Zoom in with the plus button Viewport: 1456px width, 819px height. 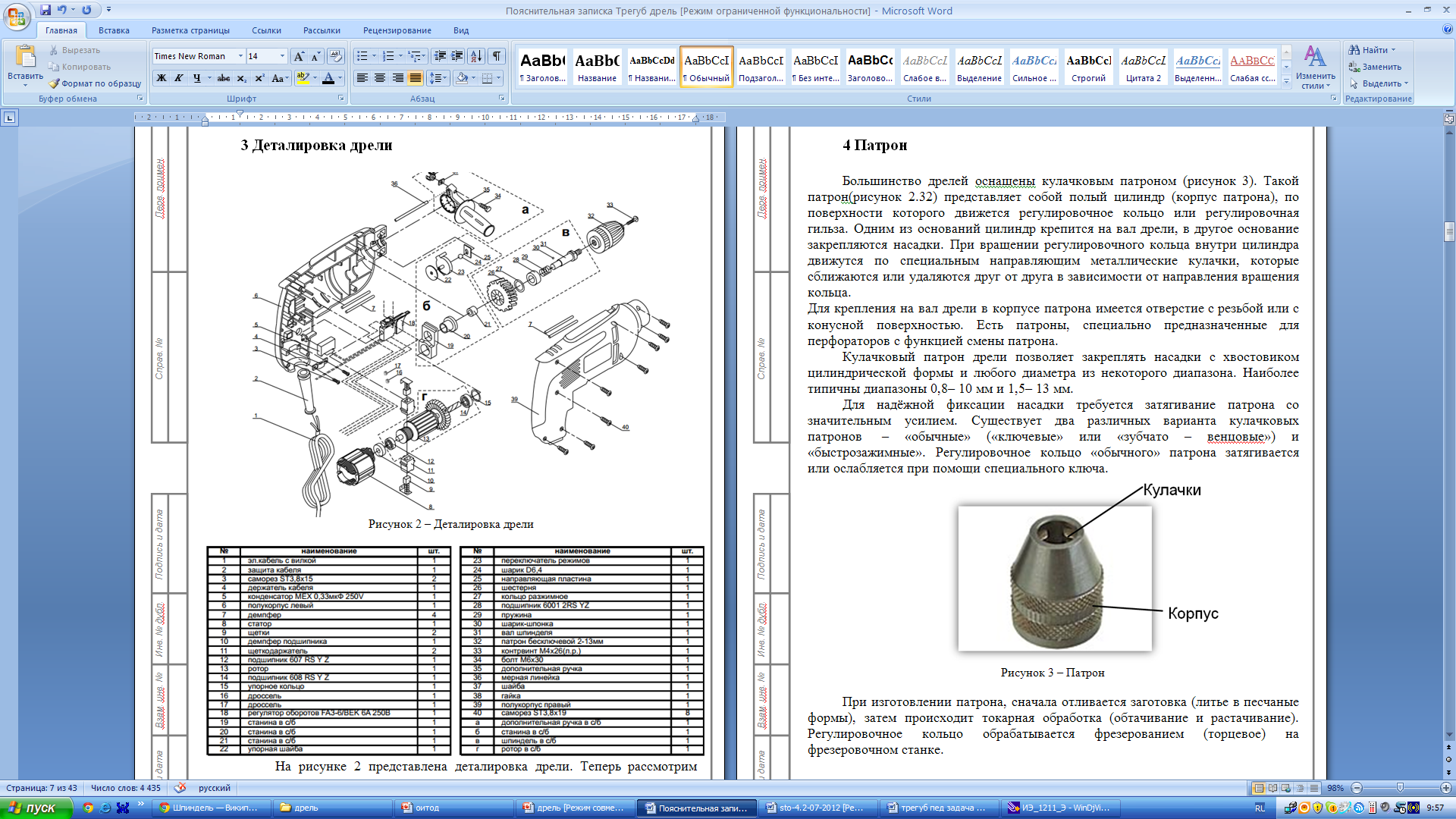1446,788
